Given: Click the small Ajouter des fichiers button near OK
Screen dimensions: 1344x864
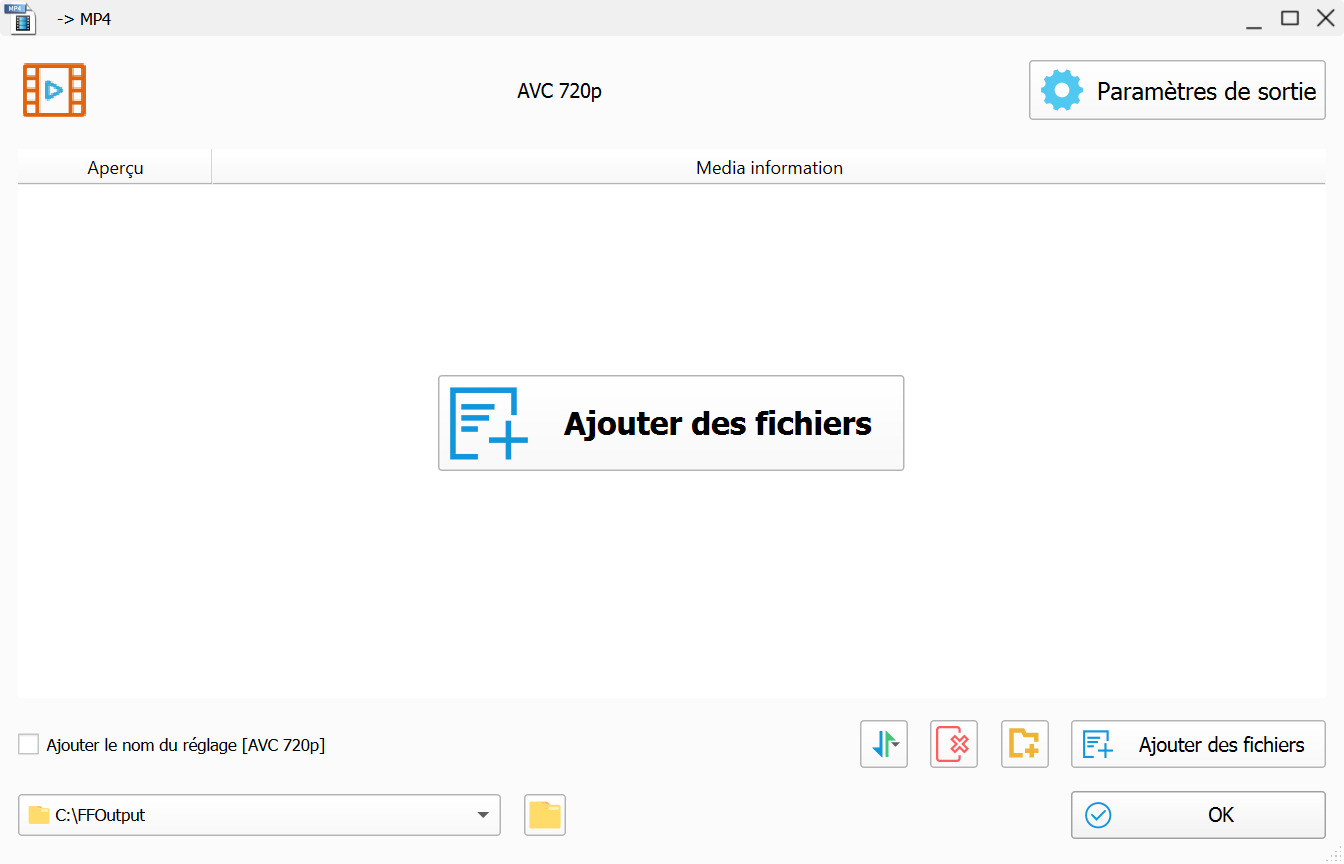Looking at the screenshot, I should coord(1198,744).
